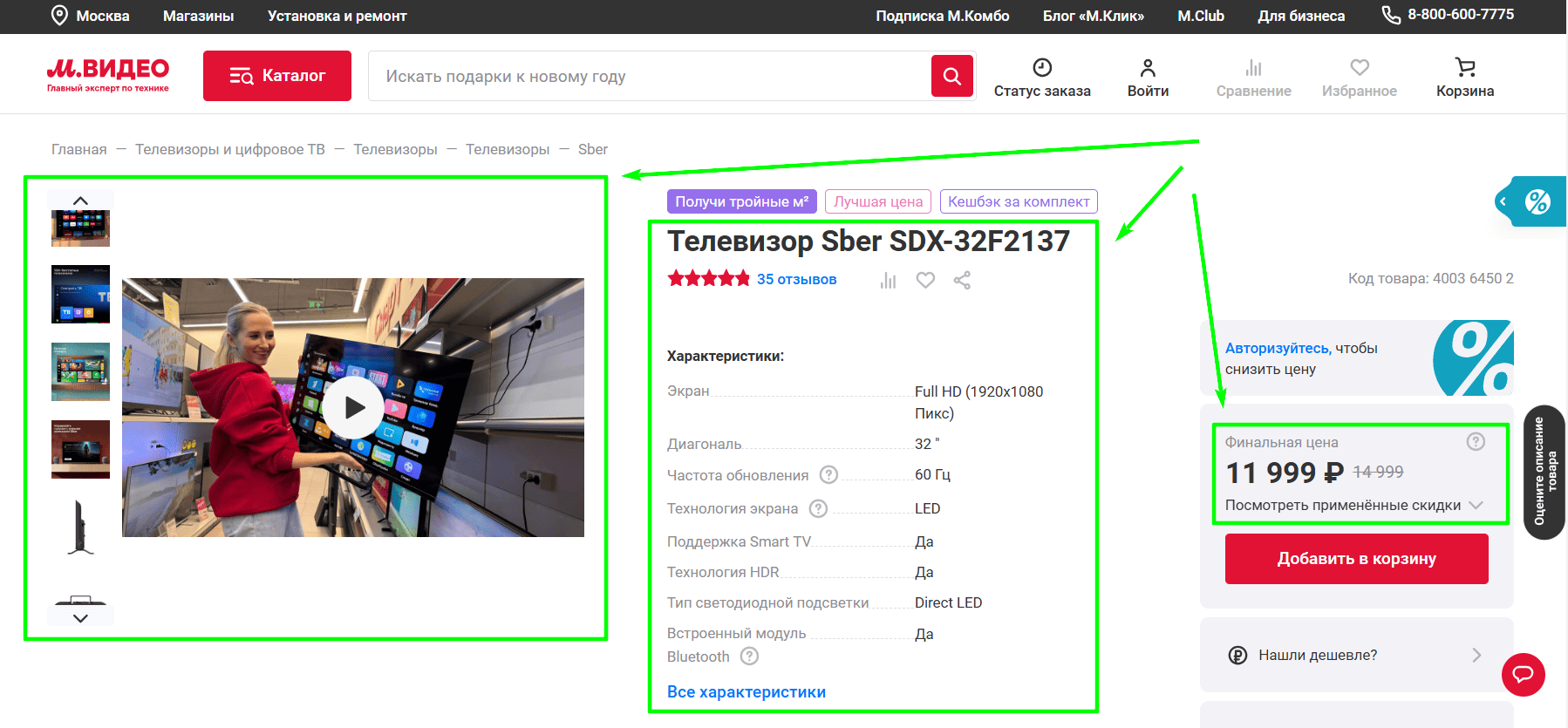Add product to comparison under title
Viewport: 1568px width, 728px height.
tap(888, 280)
